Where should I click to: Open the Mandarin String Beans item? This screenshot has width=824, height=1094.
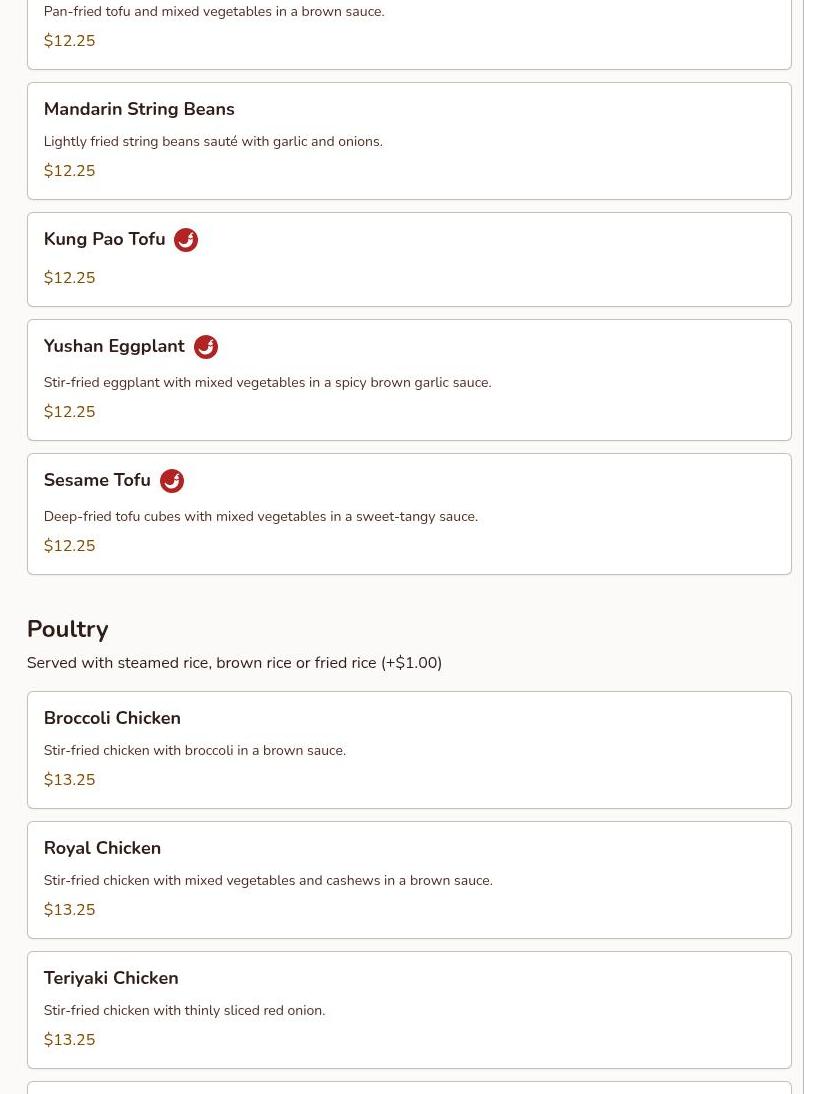coord(139,109)
